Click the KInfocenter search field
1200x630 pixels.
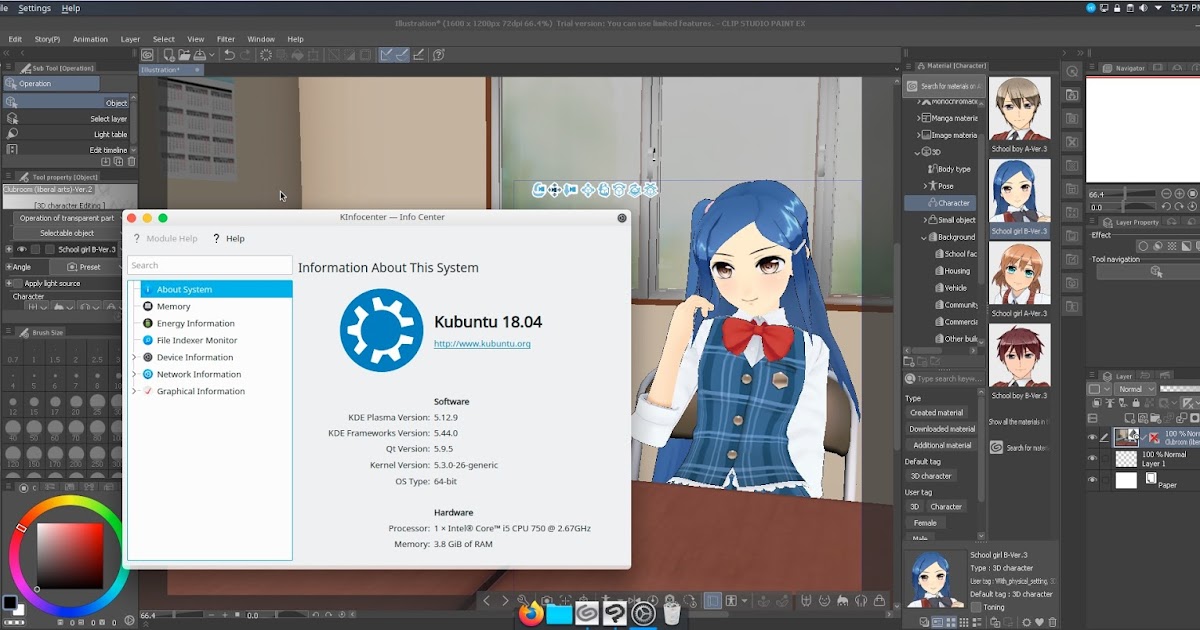click(210, 265)
